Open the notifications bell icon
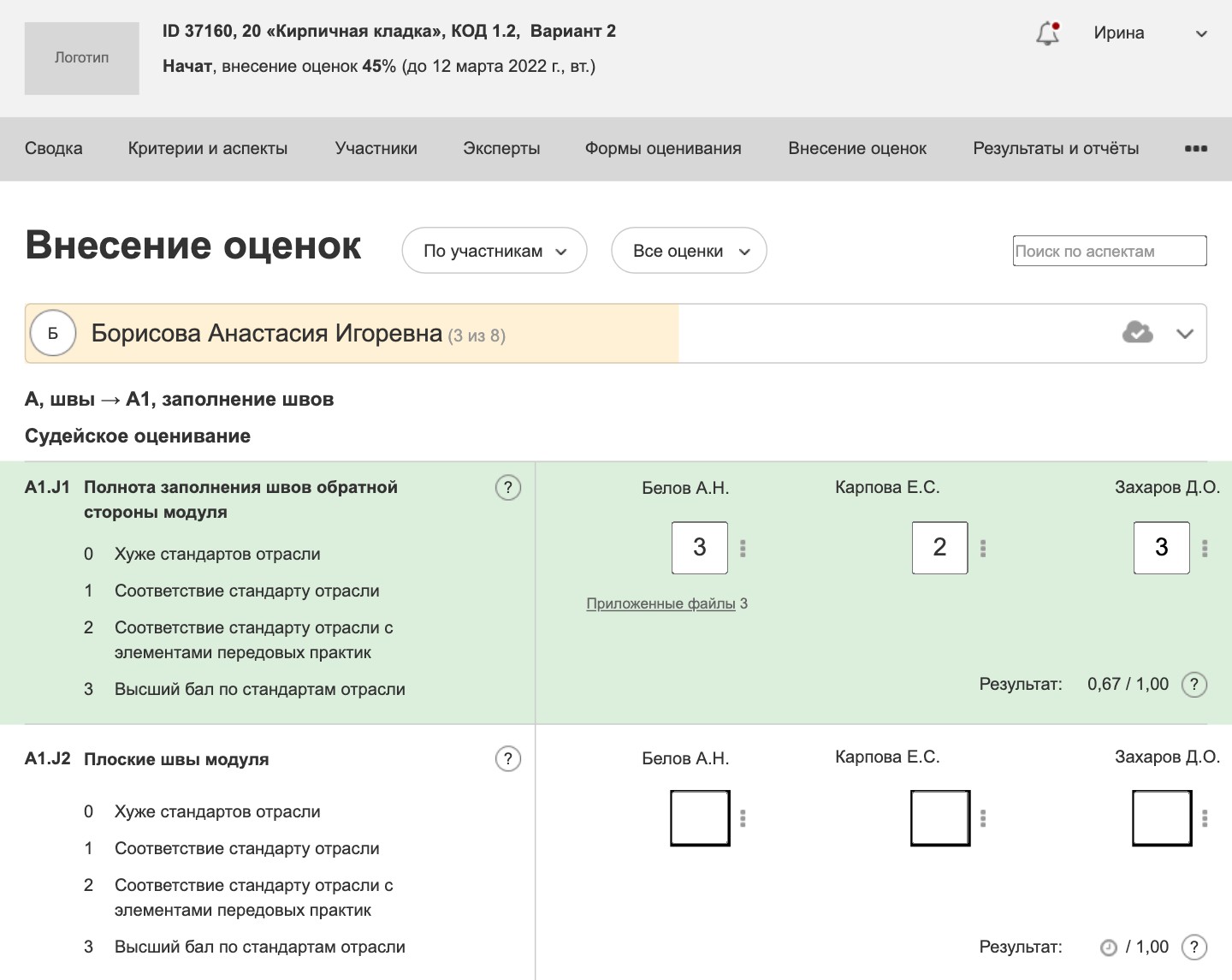The image size is (1232, 980). (x=1048, y=33)
